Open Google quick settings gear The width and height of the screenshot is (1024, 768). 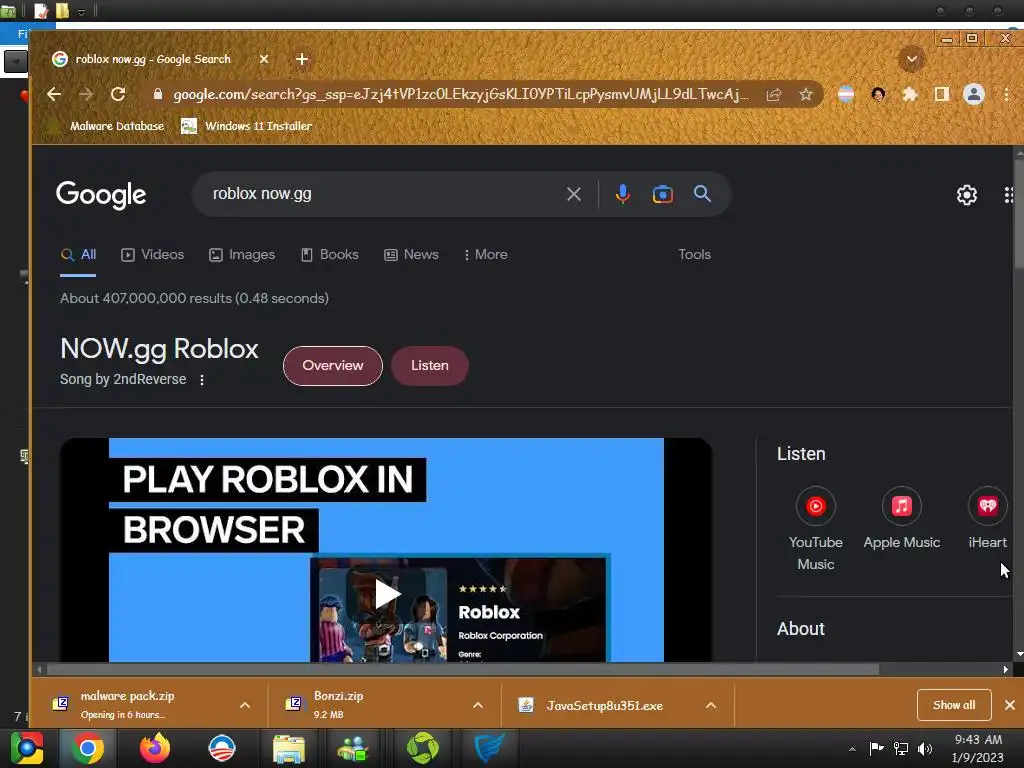pyautogui.click(x=967, y=195)
